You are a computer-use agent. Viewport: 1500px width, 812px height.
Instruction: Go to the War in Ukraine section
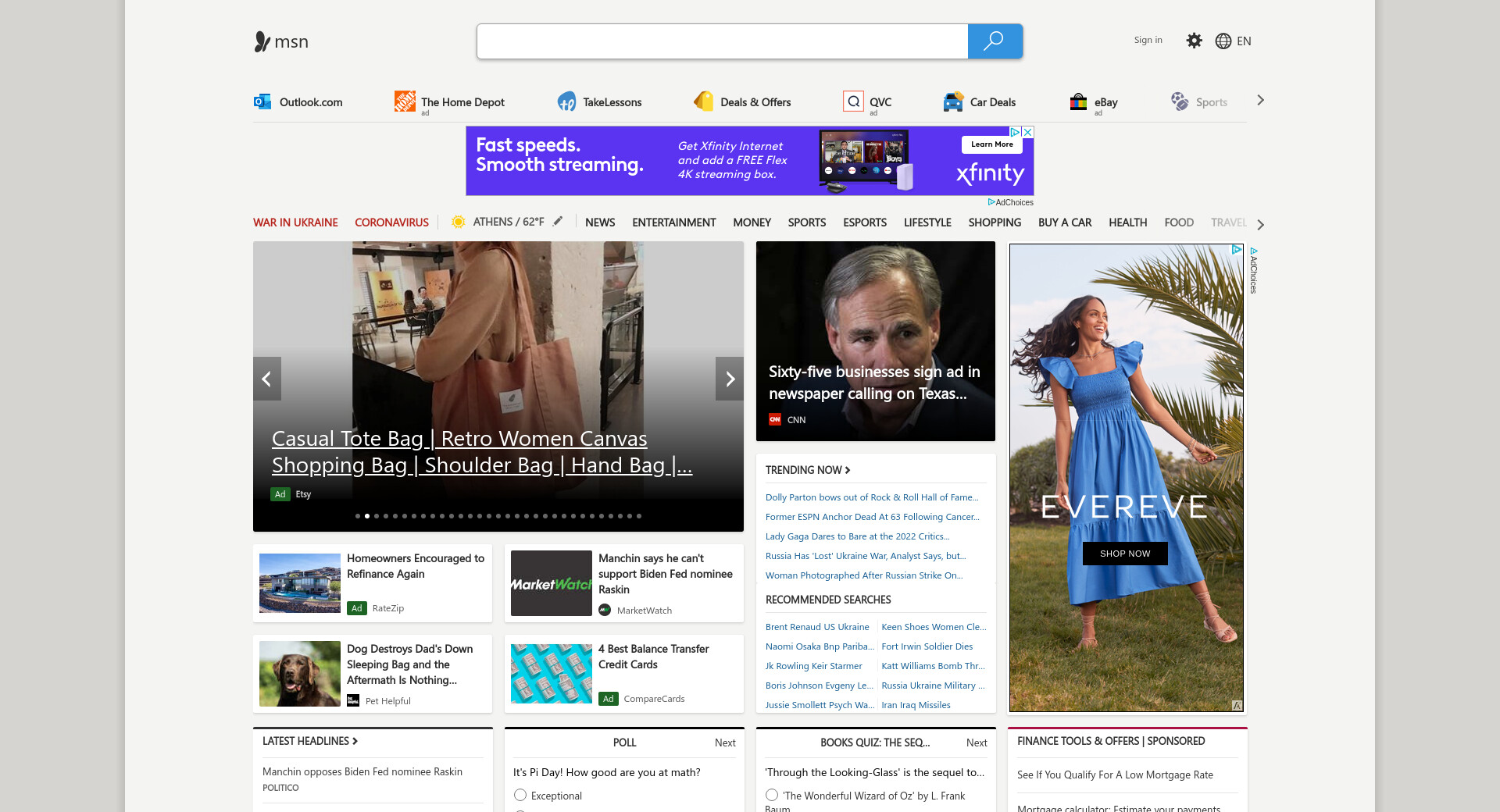(x=295, y=223)
